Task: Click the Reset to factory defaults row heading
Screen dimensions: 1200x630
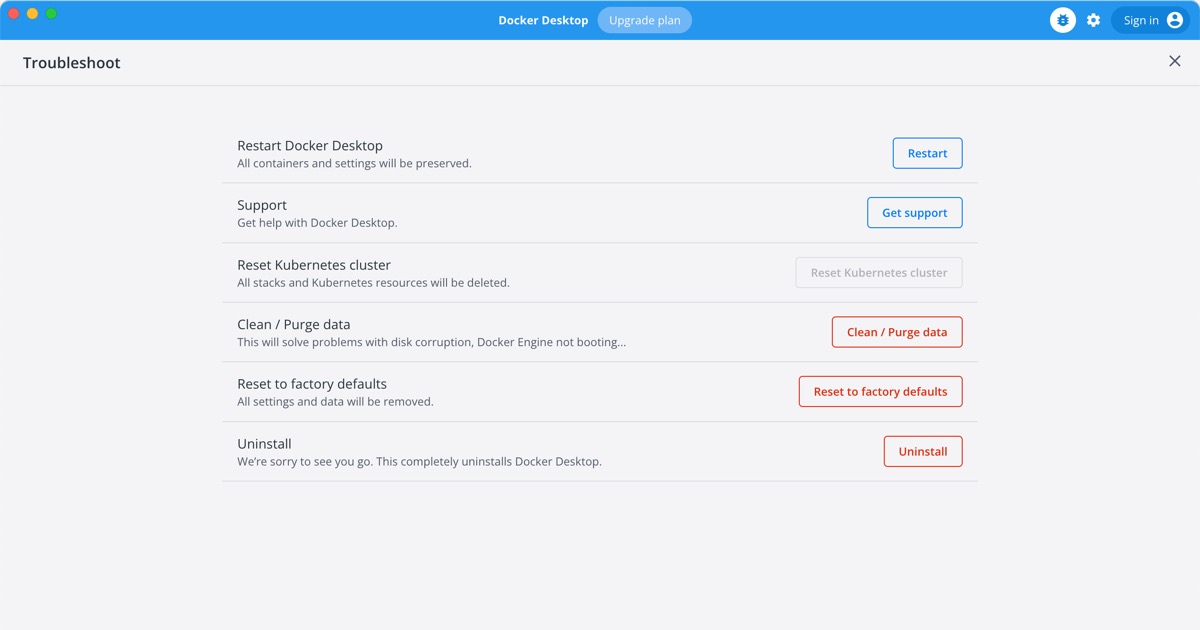Action: pos(312,384)
